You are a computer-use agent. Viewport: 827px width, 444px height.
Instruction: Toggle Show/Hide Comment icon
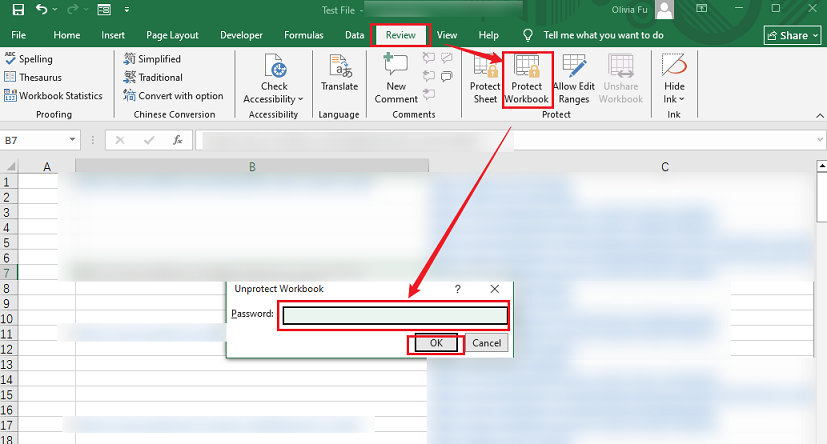tap(447, 57)
